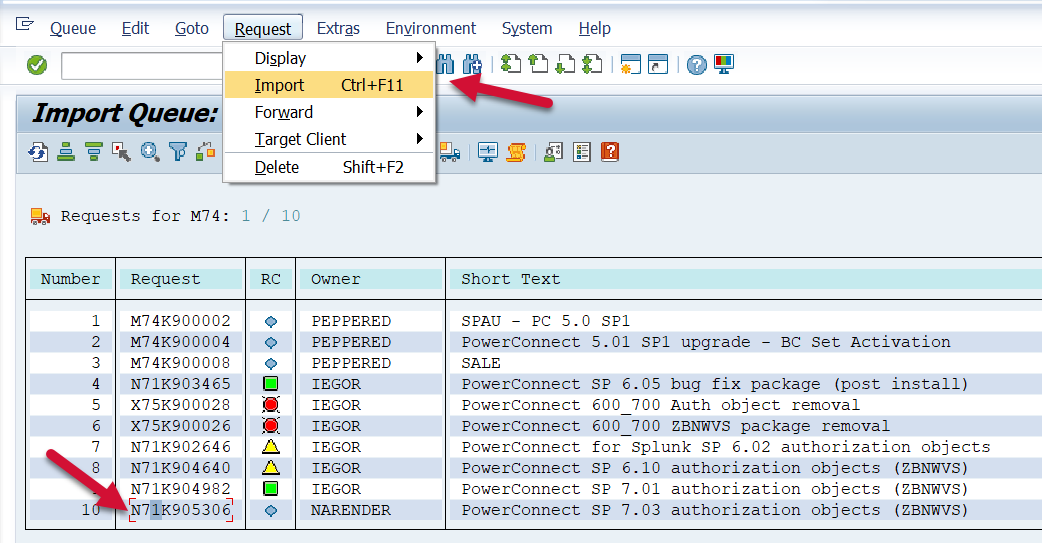Expand the Display submenu

(329, 58)
